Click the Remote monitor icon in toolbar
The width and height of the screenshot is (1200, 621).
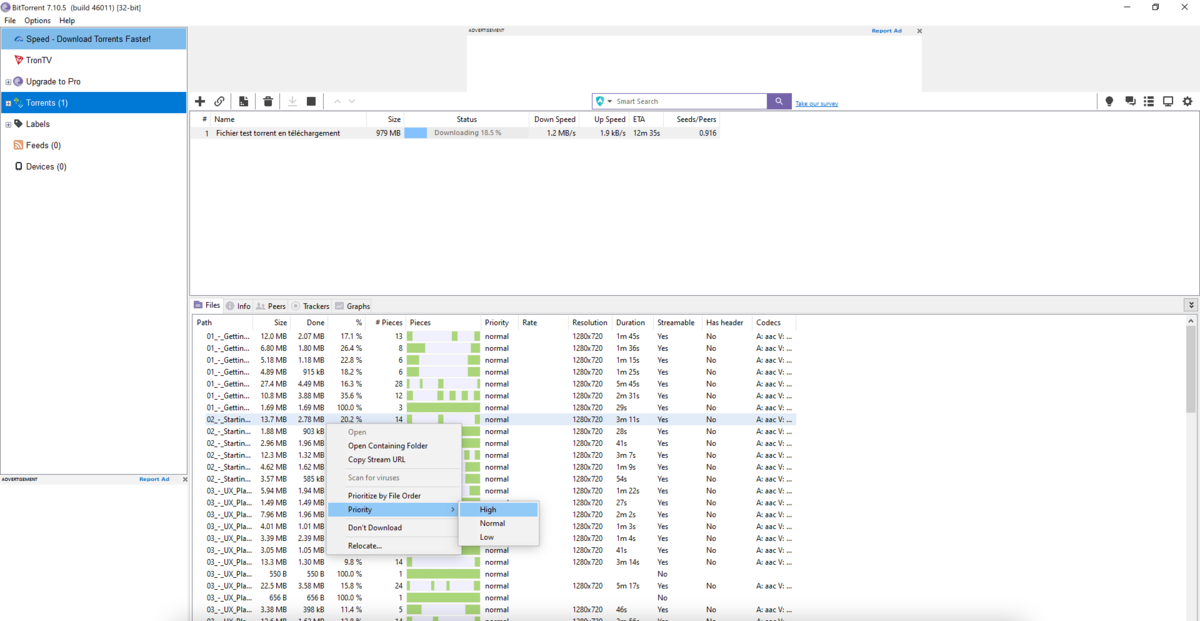click(x=1168, y=101)
